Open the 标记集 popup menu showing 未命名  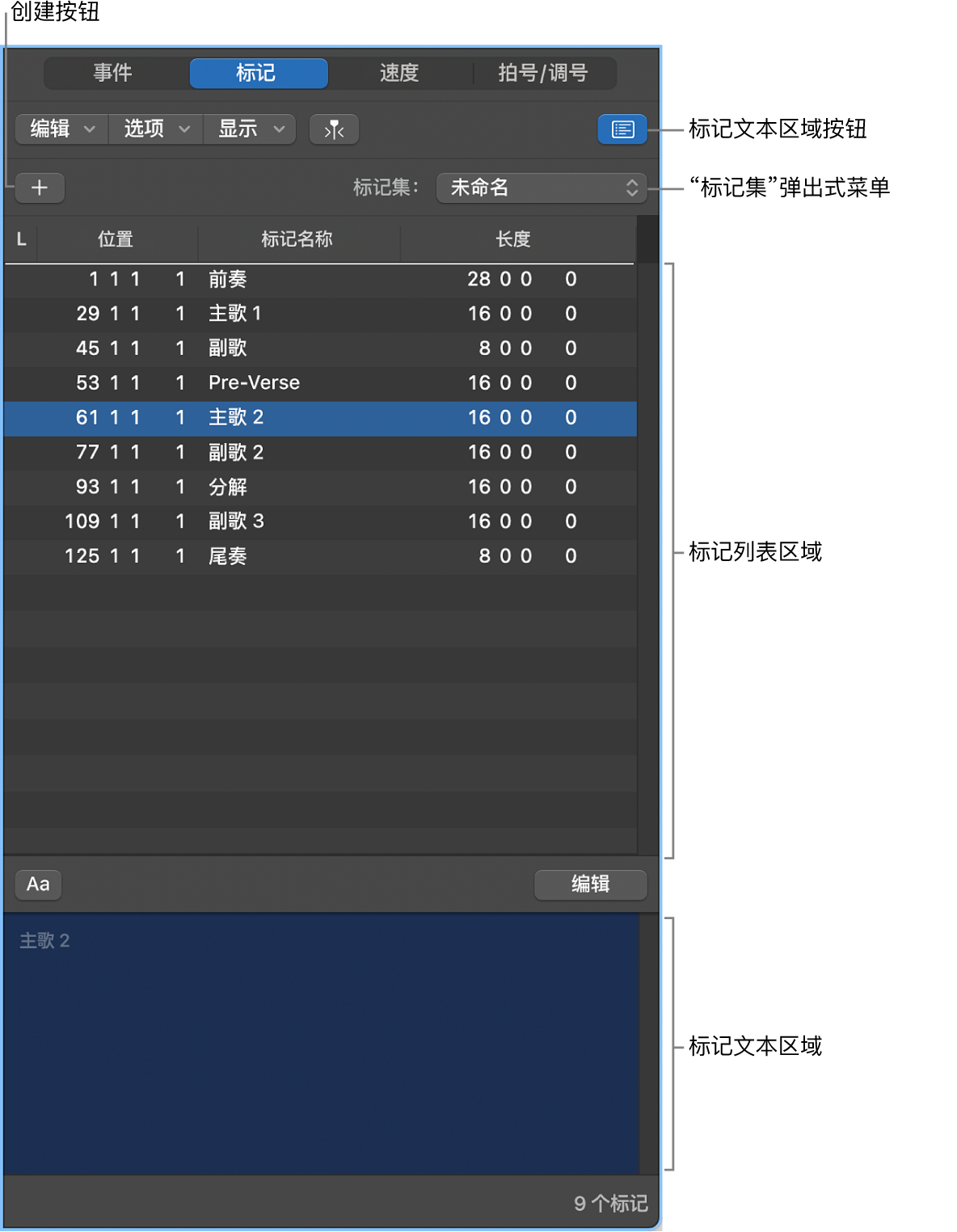[540, 188]
